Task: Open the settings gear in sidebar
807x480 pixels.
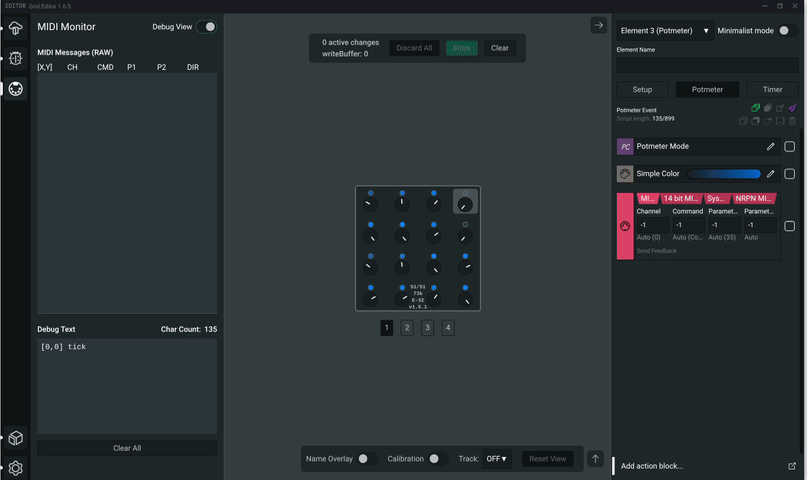Action: point(15,467)
